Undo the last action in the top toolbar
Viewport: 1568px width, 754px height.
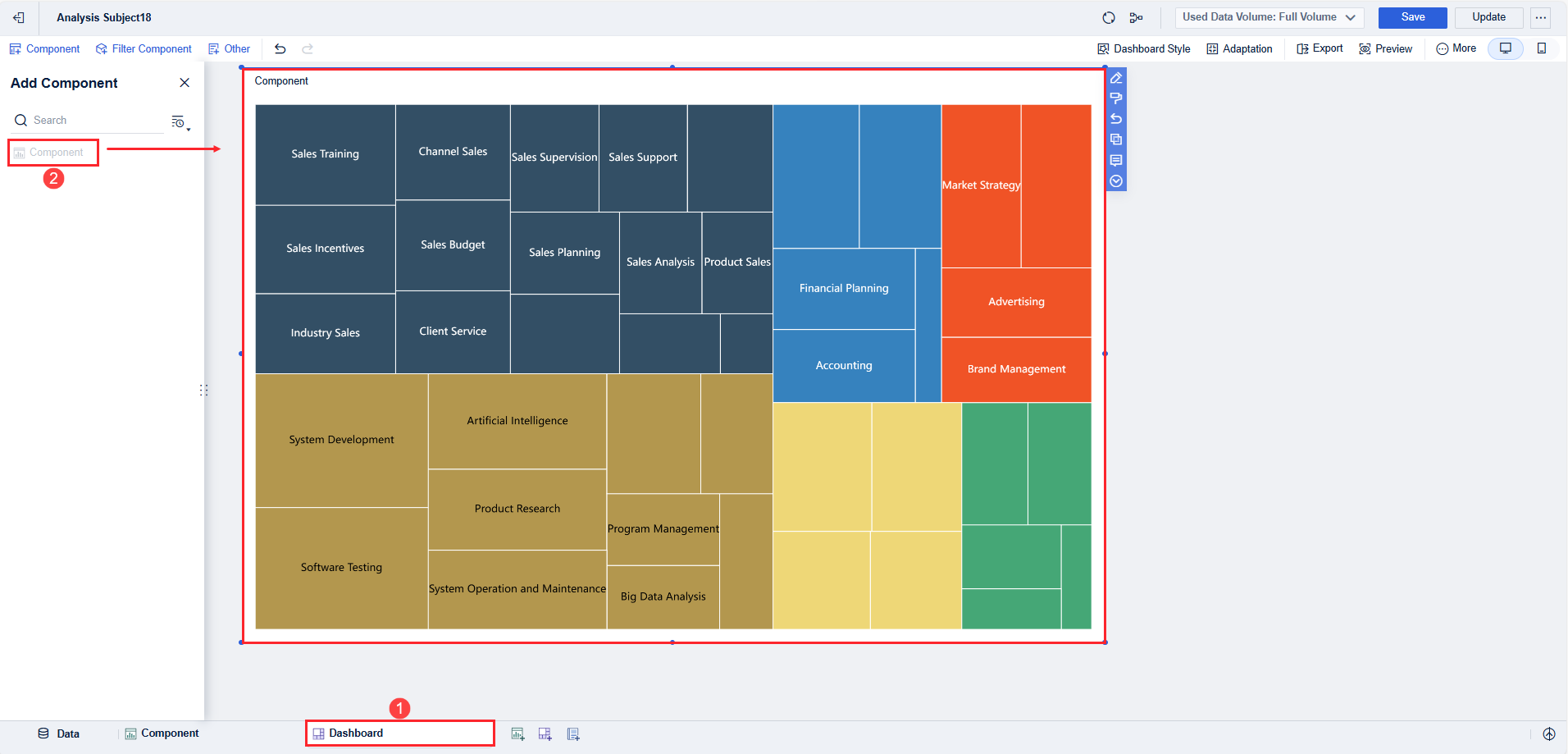coord(280,49)
